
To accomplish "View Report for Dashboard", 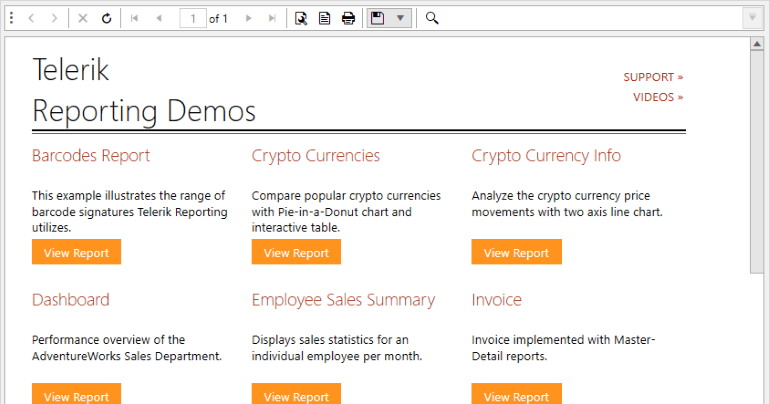I will pyautogui.click(x=76, y=394).
